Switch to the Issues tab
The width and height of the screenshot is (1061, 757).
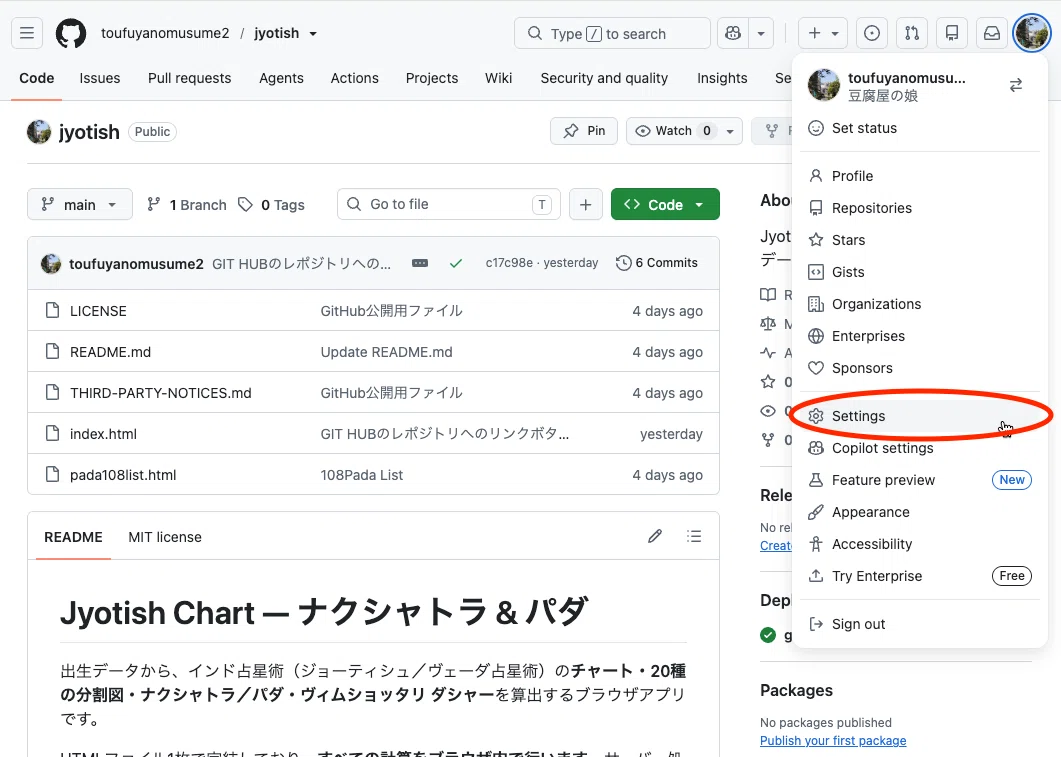pyautogui.click(x=99, y=78)
